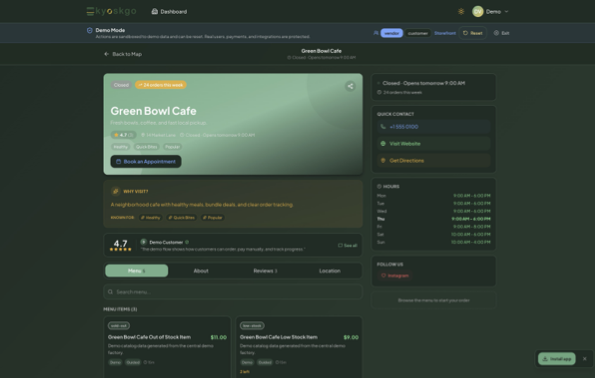Focus the Search menu field
The image size is (595, 378).
tap(233, 292)
